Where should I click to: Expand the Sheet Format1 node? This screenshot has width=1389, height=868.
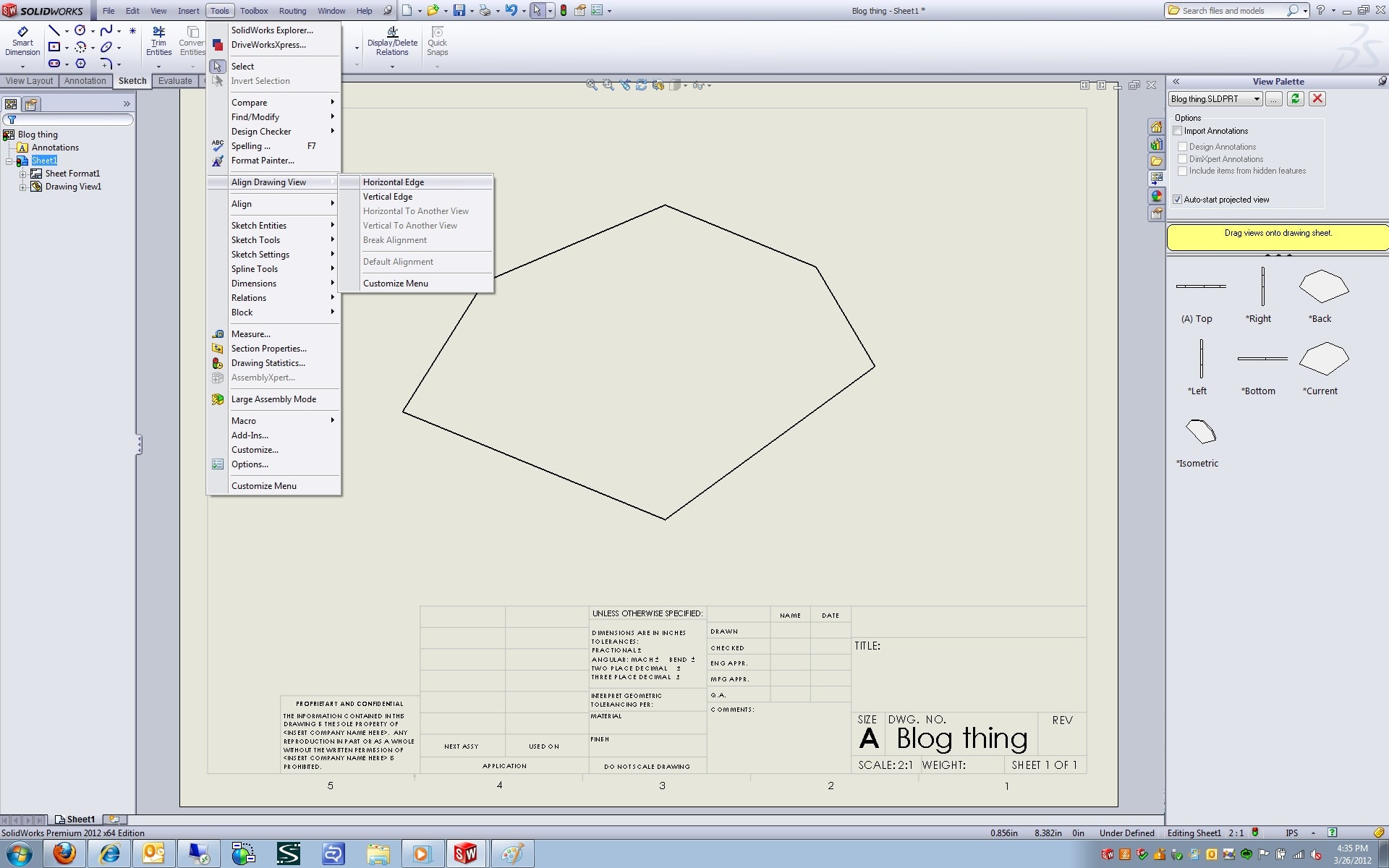pyautogui.click(x=24, y=174)
